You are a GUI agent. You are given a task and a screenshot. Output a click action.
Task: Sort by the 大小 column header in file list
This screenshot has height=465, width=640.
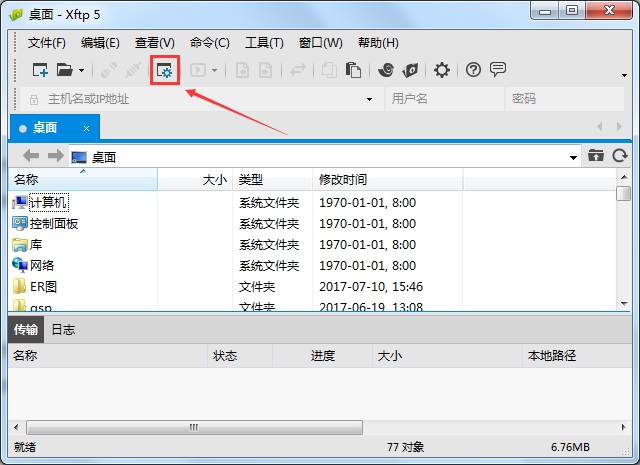pyautogui.click(x=195, y=180)
